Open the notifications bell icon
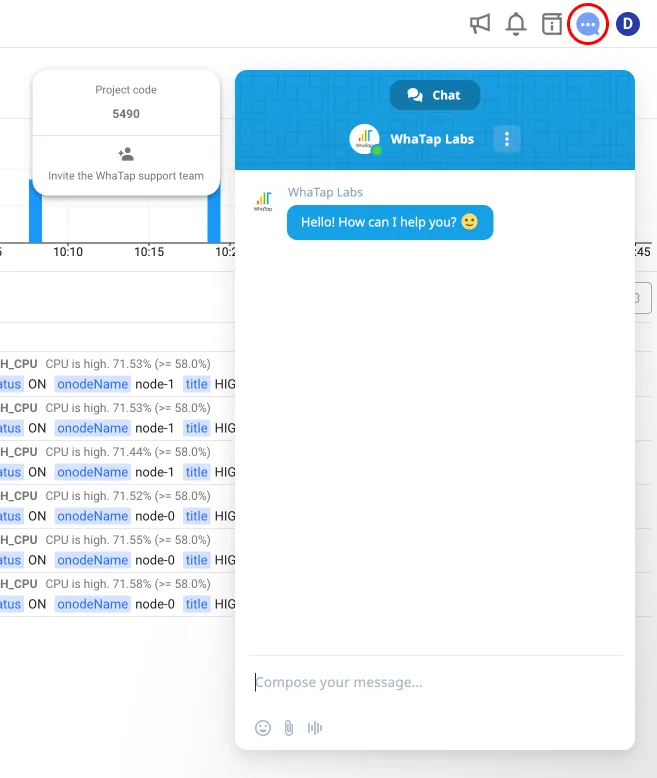Screen dimensions: 657x778 (516, 24)
